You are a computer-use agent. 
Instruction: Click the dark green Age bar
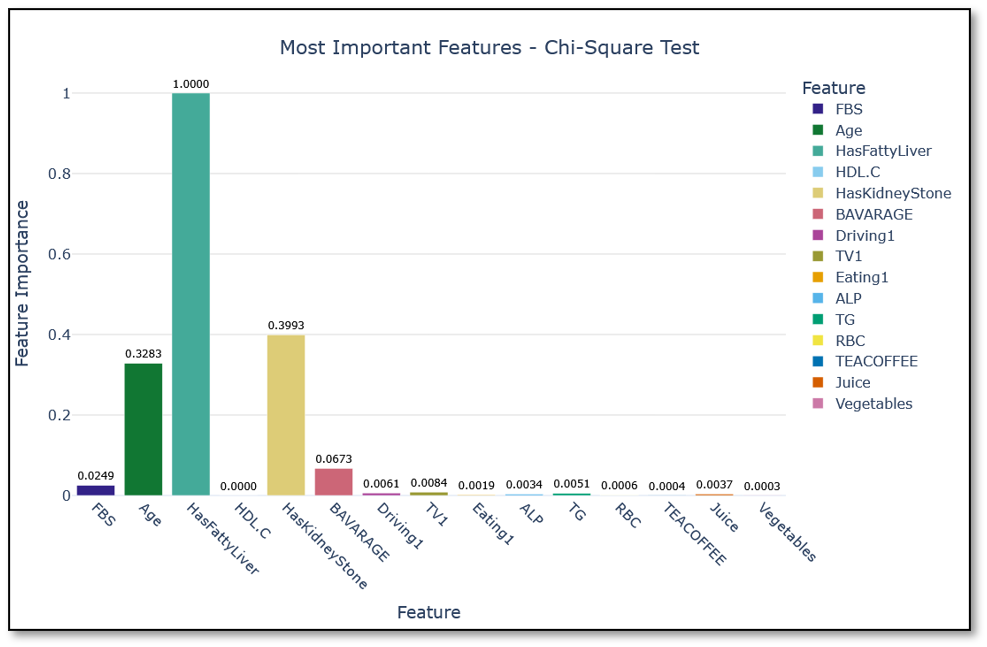click(143, 429)
